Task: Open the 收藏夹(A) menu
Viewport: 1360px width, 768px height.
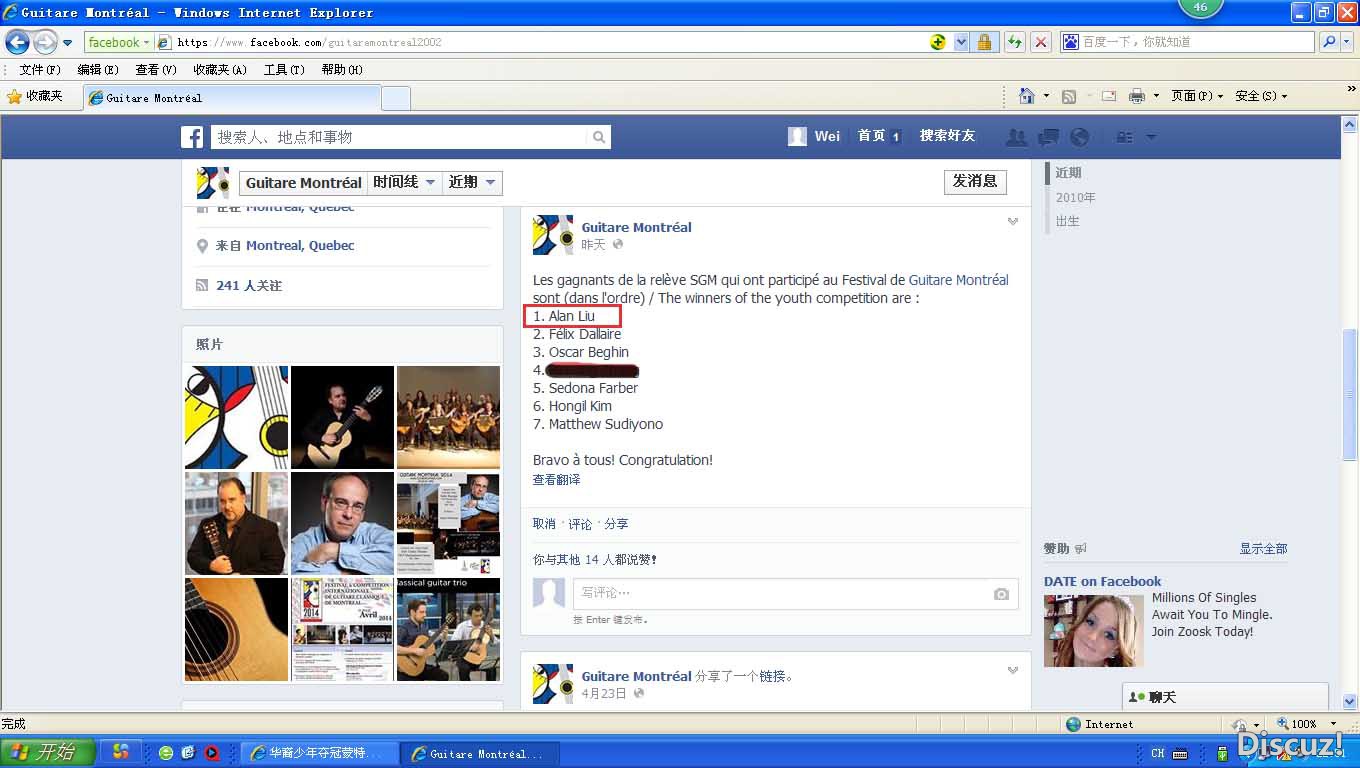Action: tap(220, 70)
